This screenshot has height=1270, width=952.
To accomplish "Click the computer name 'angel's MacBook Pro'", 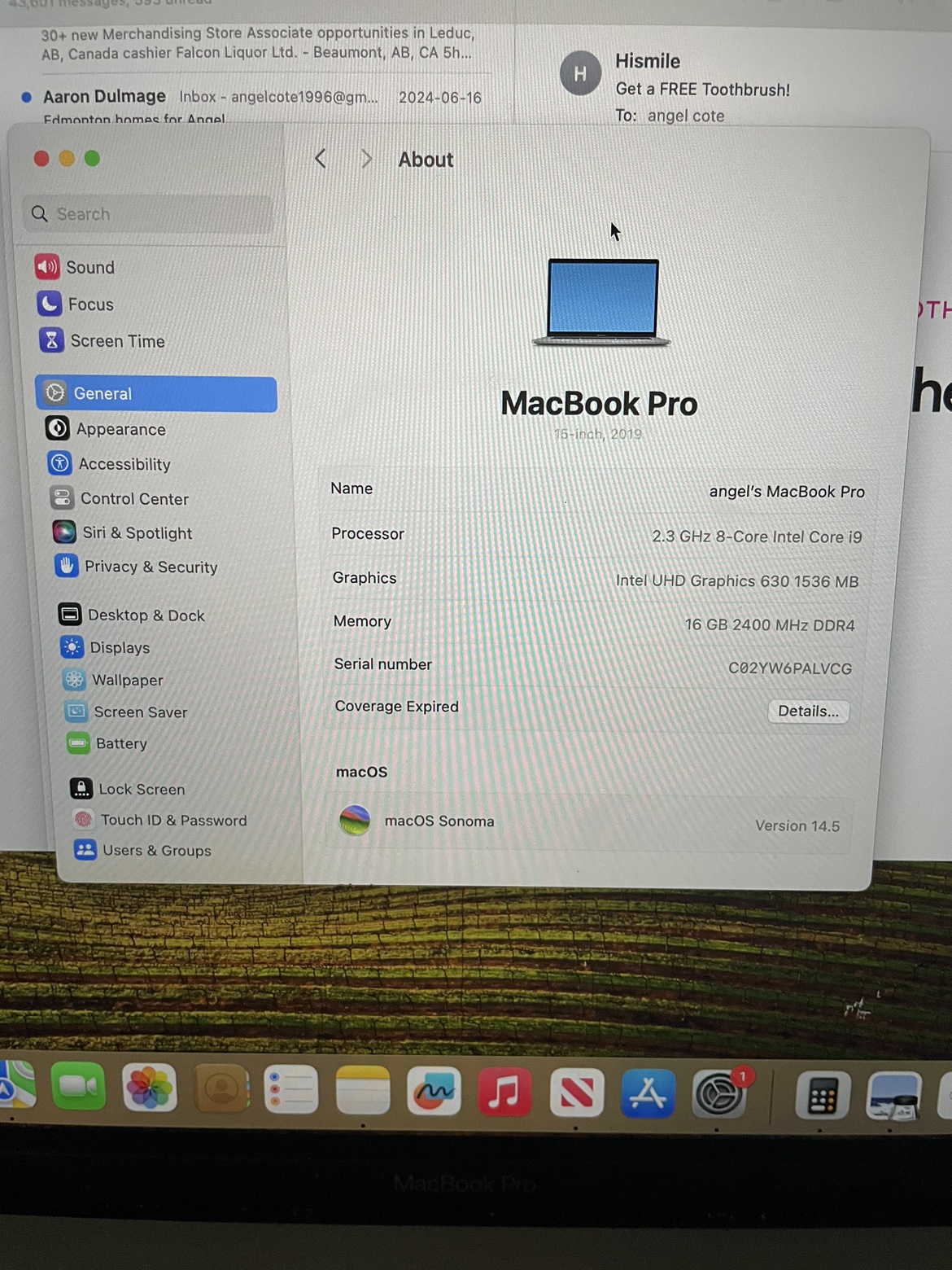I will [787, 492].
